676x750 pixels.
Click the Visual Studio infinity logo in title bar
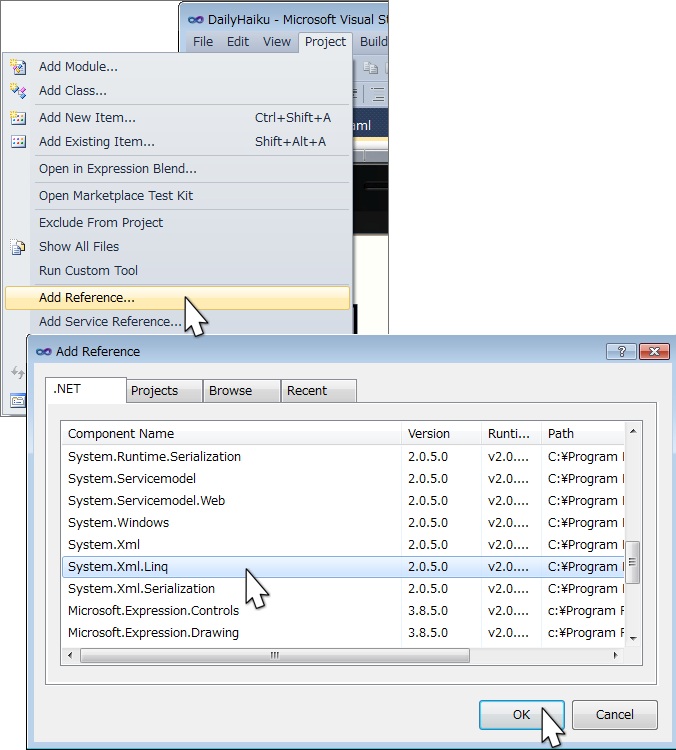[195, 20]
